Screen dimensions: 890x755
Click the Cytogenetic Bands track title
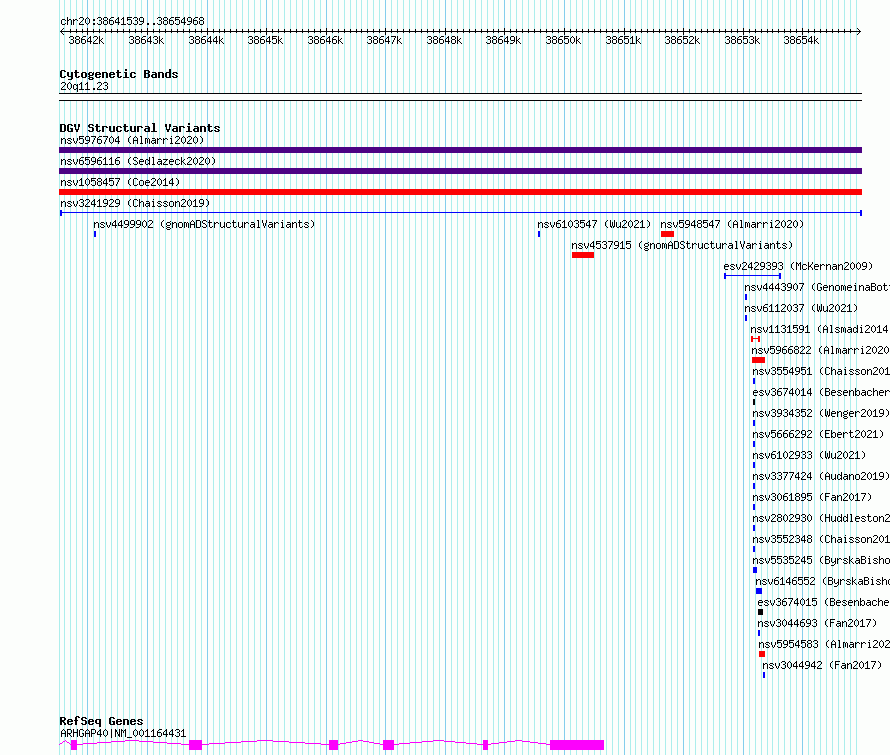119,74
